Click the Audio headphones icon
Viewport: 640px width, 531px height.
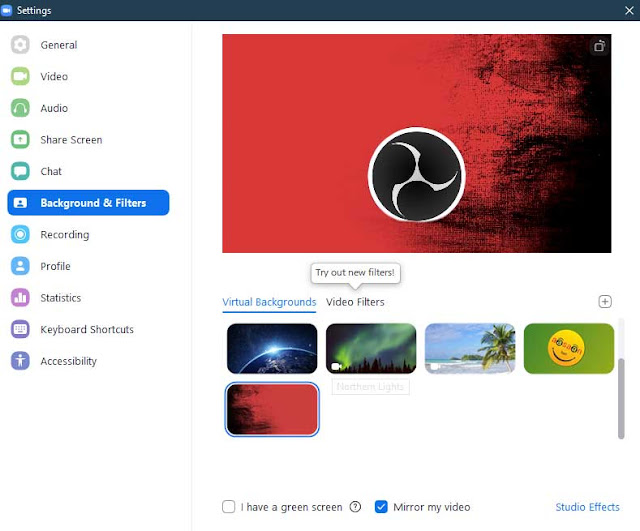(20, 108)
